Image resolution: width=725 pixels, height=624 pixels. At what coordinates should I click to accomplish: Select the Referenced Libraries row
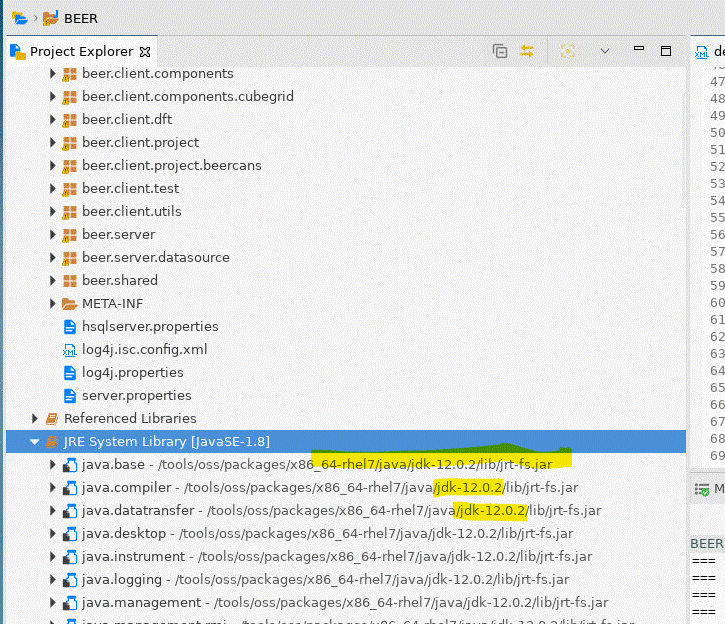tap(346, 418)
